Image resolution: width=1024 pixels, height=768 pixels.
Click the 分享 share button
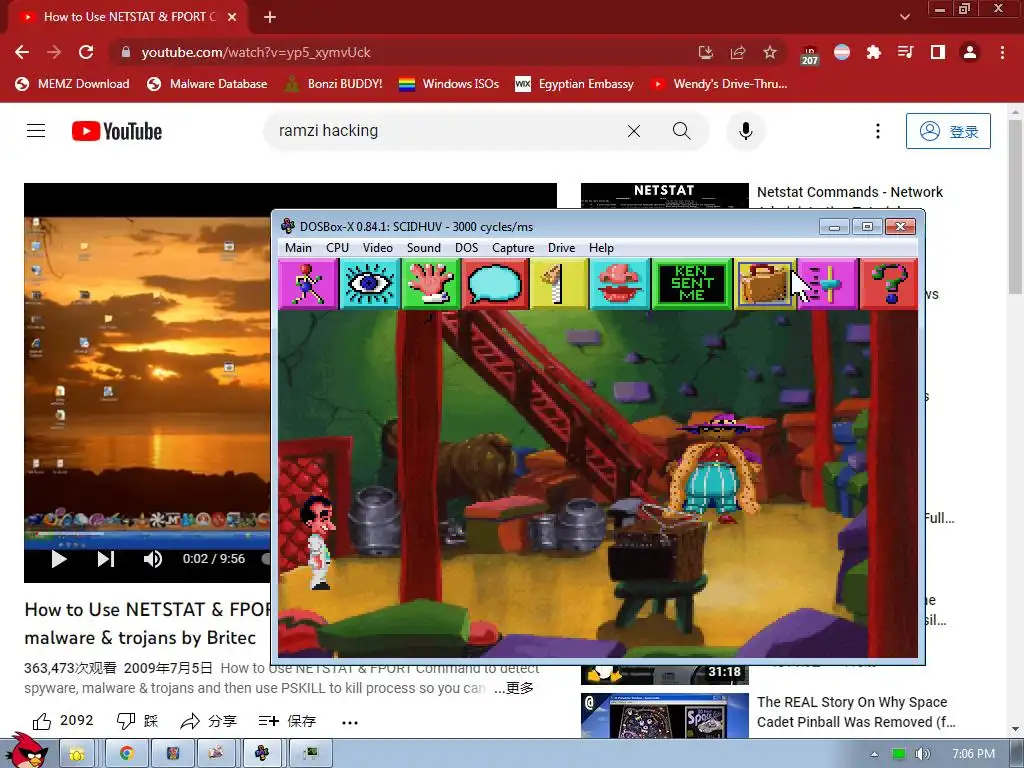208,720
